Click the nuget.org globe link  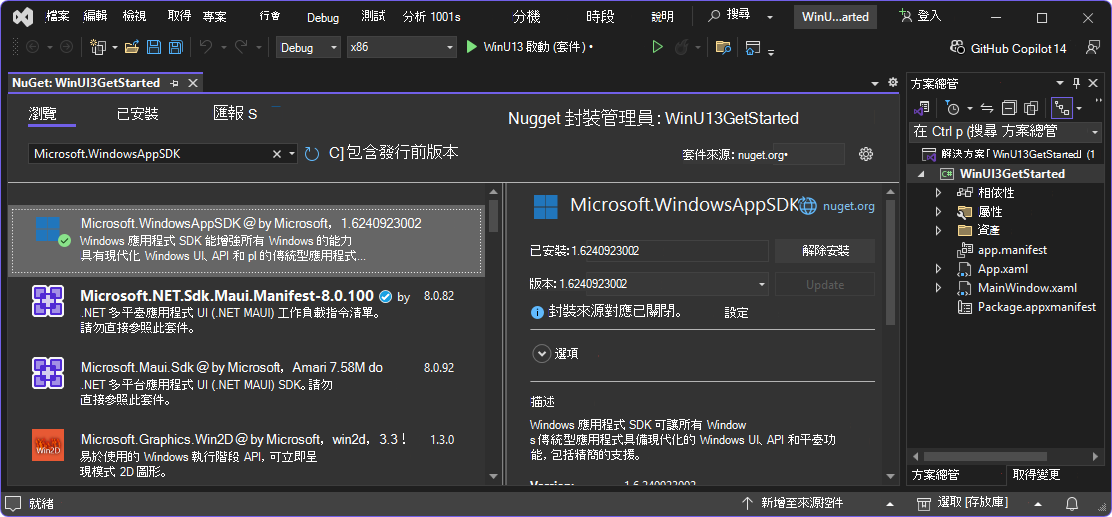pyautogui.click(x=808, y=206)
